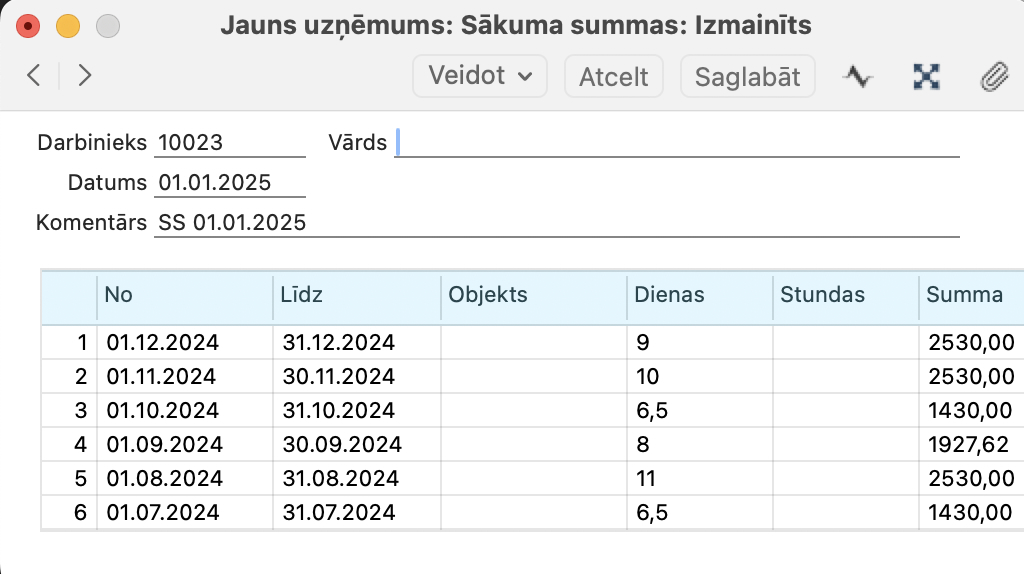Select row number 6 in table
The height and width of the screenshot is (574, 1024).
[x=69, y=512]
